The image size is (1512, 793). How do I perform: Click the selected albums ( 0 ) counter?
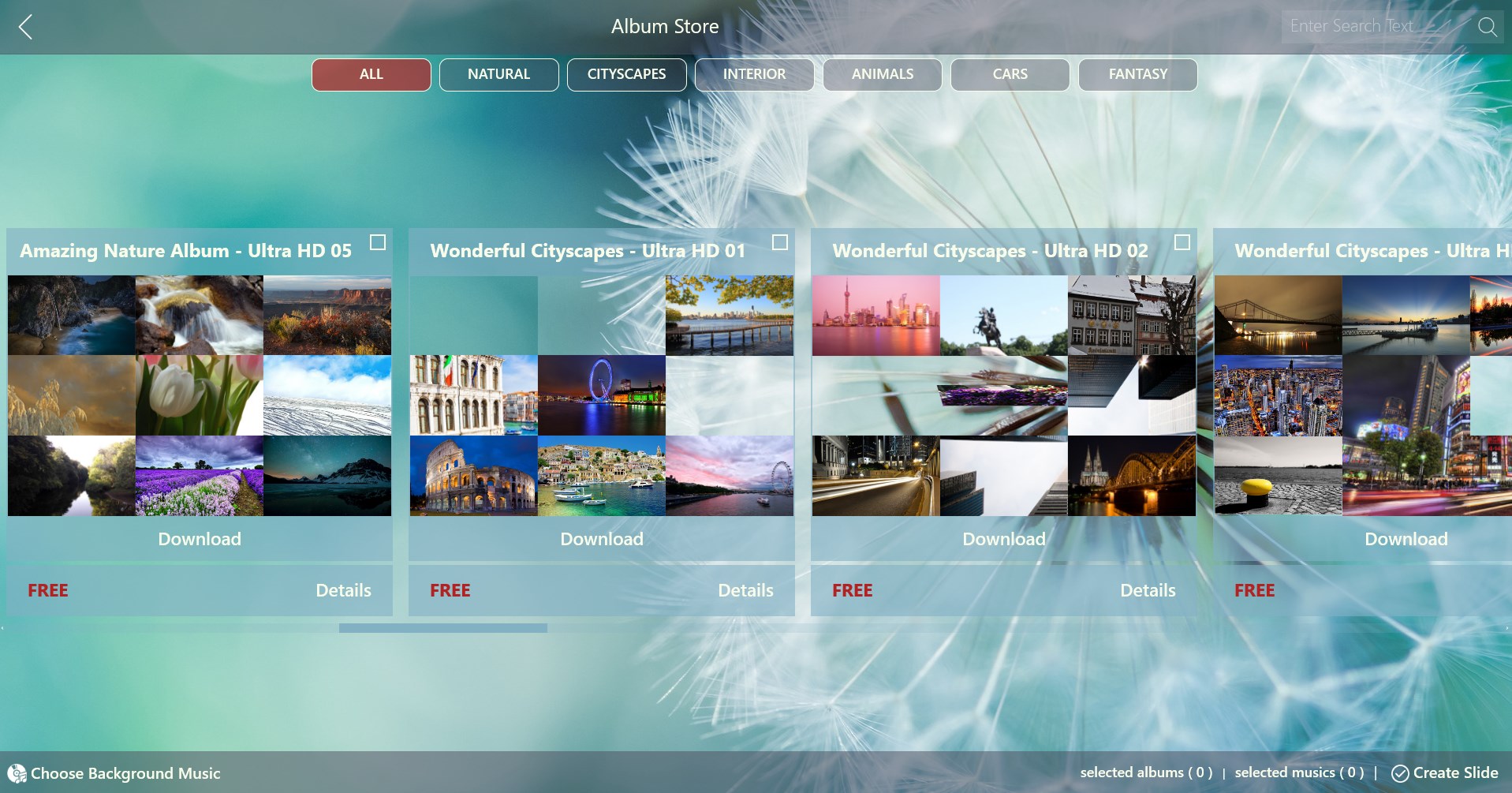click(1146, 773)
